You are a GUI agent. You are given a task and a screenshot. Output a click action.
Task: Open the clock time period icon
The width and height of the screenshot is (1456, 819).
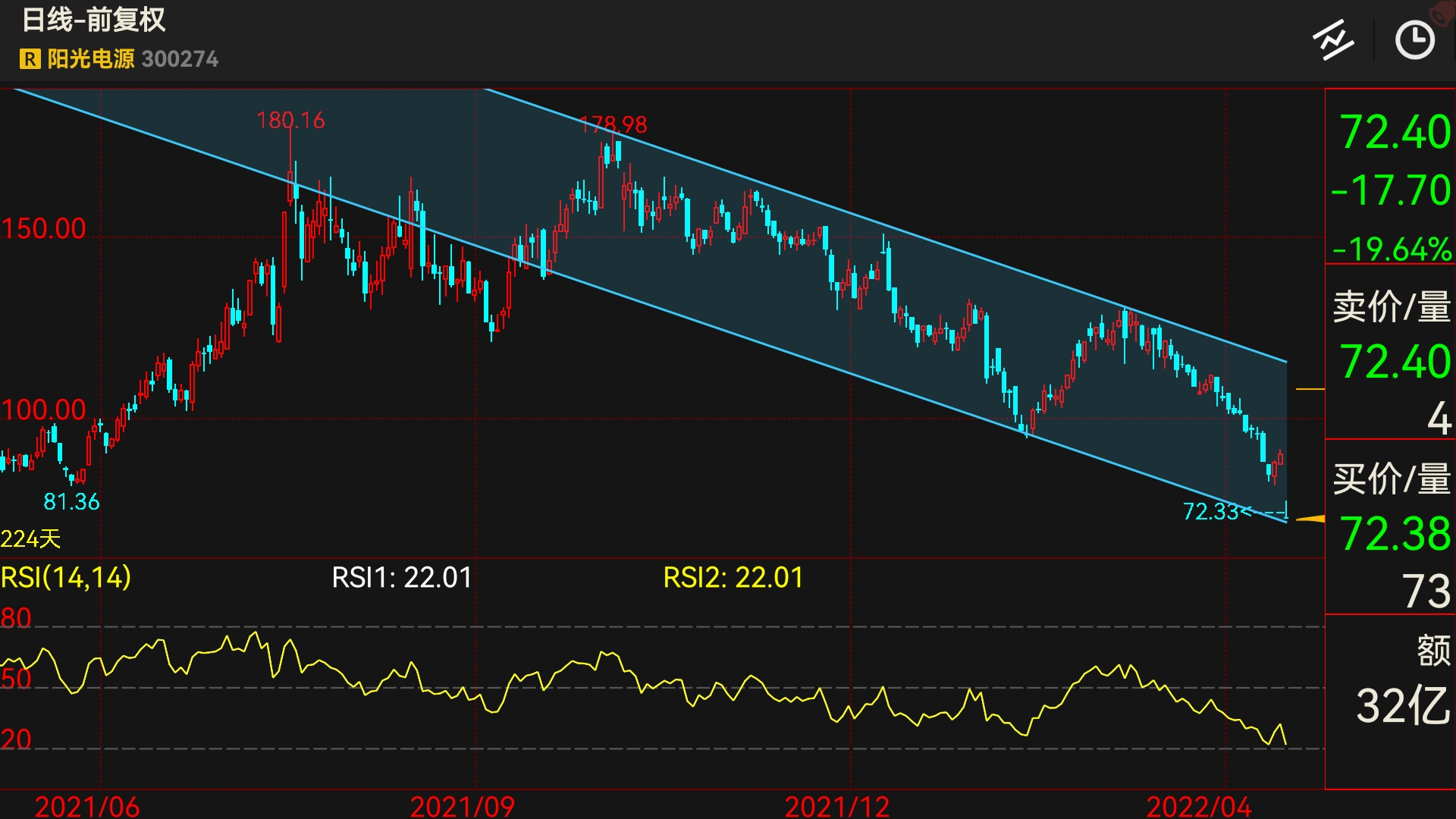point(1415,40)
